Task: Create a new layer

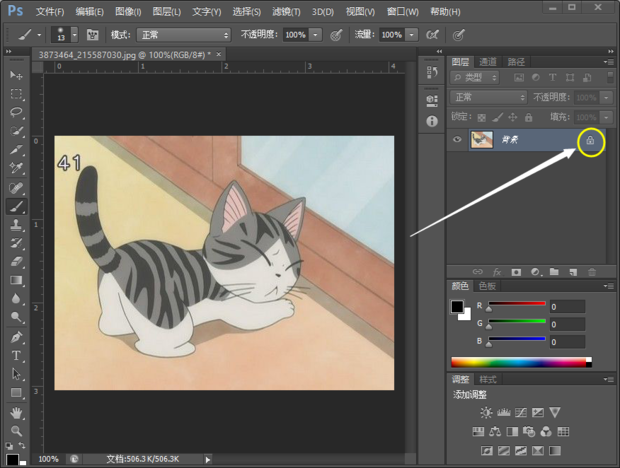Action: tap(573, 272)
